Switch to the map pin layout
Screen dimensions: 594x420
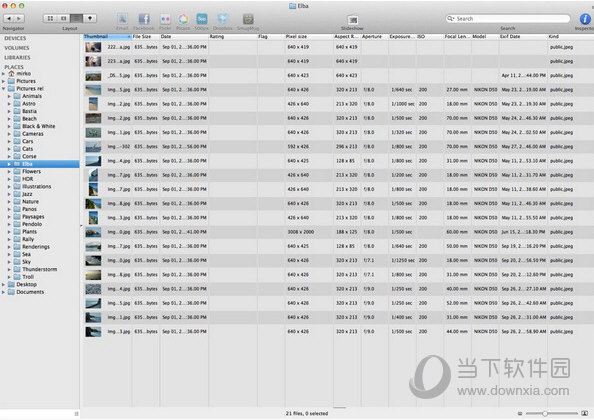pyautogui.click(x=90, y=18)
